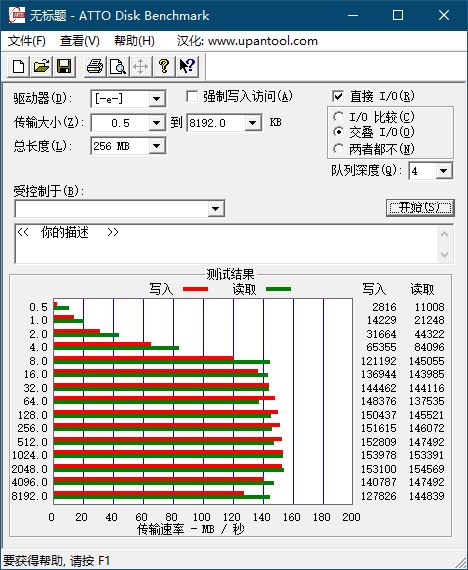Open the 查看(V) menu
This screenshot has height=570, width=468.
click(x=80, y=41)
